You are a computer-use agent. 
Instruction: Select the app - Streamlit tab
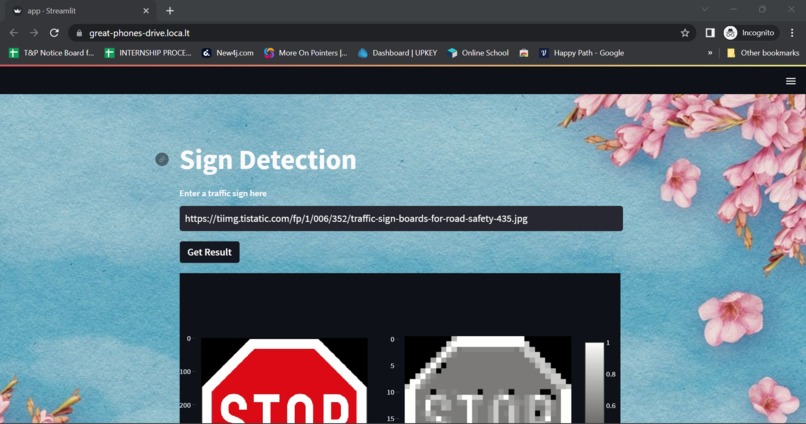pos(80,11)
